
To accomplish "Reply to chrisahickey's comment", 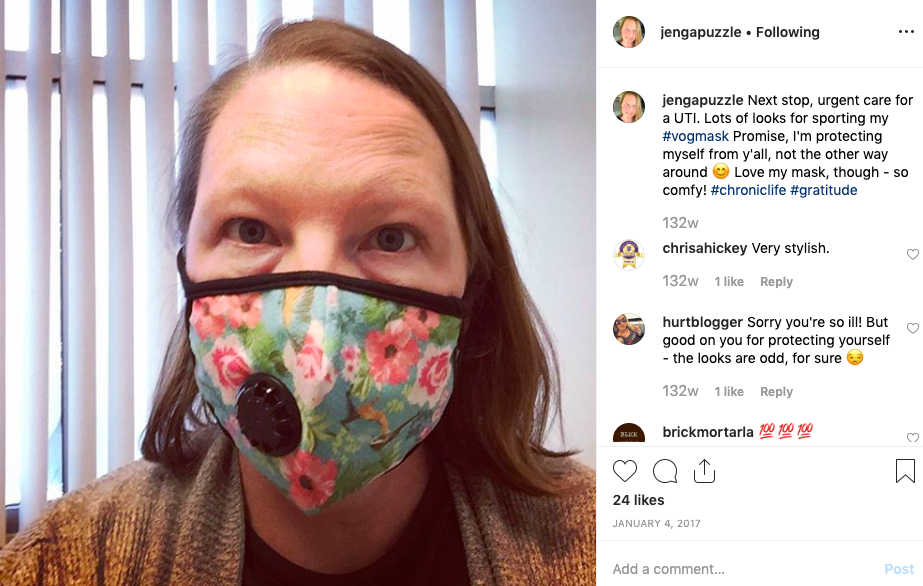I will click(x=776, y=282).
